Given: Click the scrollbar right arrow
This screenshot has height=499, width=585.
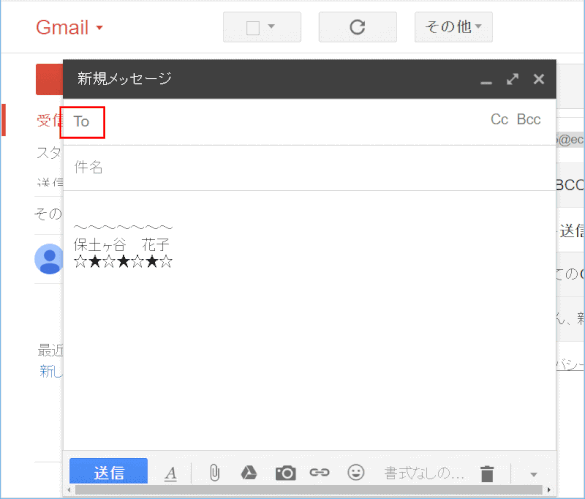Looking at the screenshot, I should coord(549,490).
